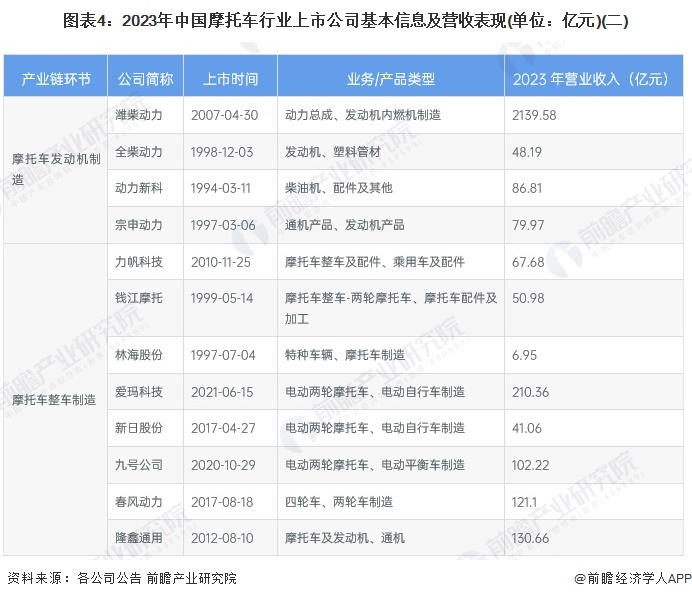Image resolution: width=692 pixels, height=599 pixels.
Task: Click revenue value 48.19
Action: 527,152
